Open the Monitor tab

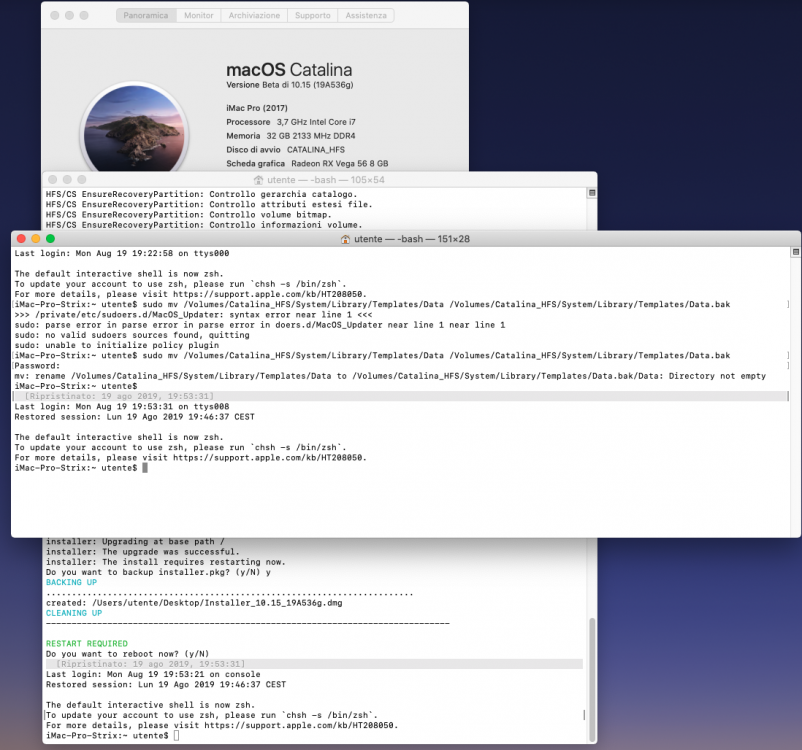[198, 15]
